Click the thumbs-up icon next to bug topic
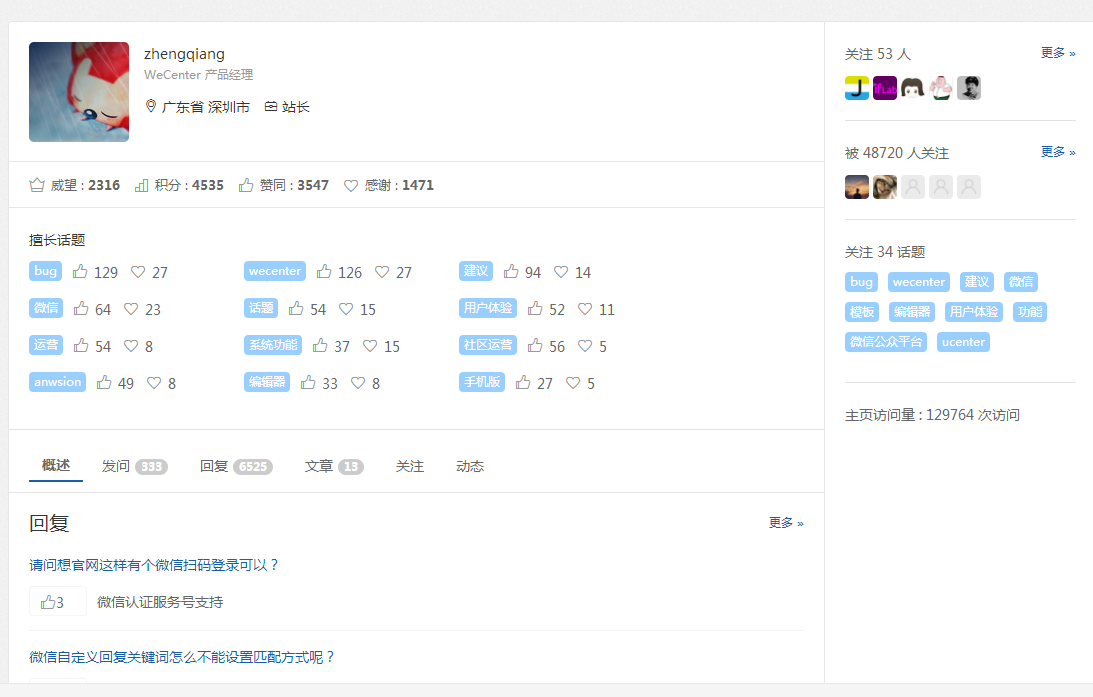Viewport: 1093px width, 697px height. point(80,272)
